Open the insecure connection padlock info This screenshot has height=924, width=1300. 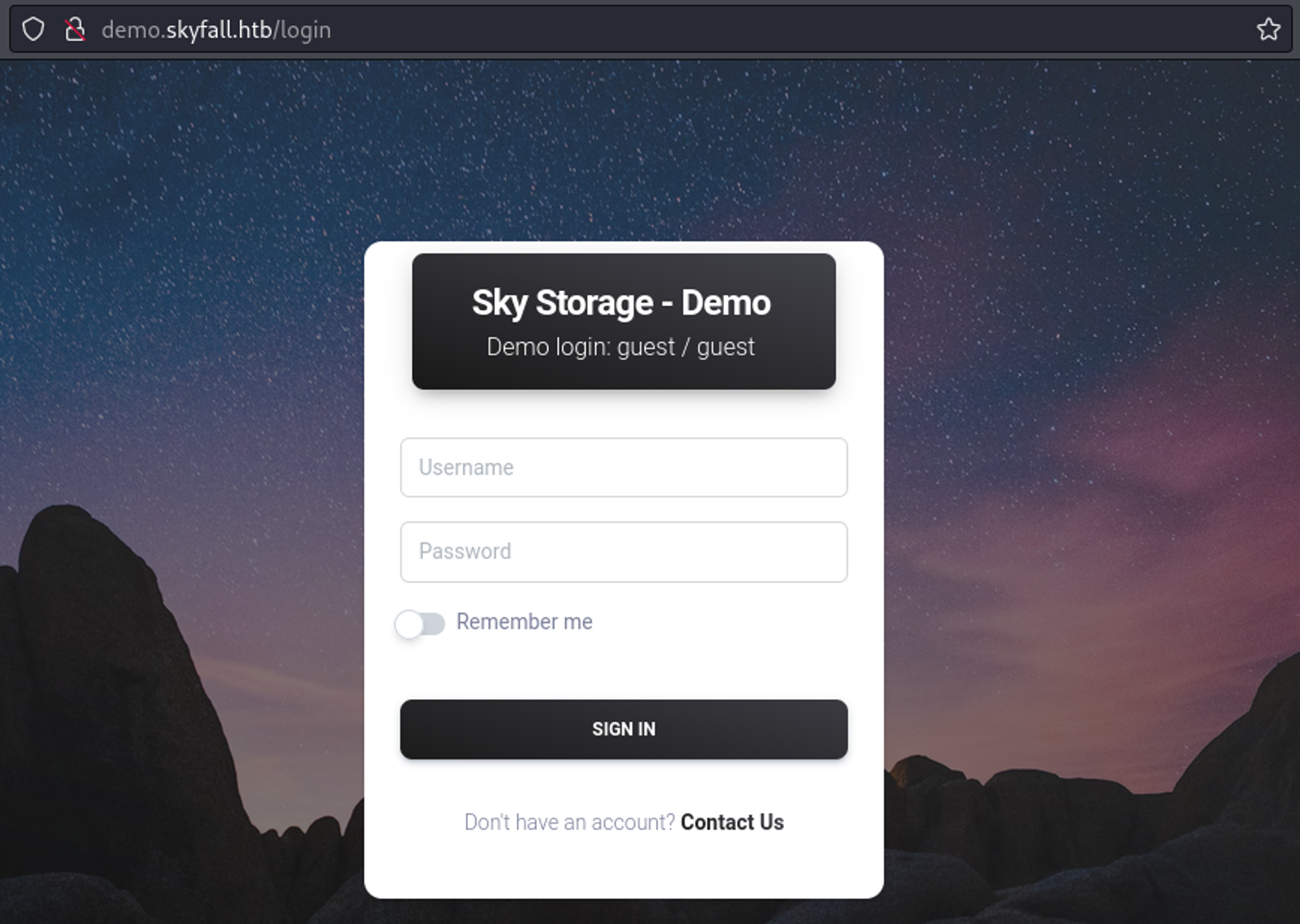75,29
